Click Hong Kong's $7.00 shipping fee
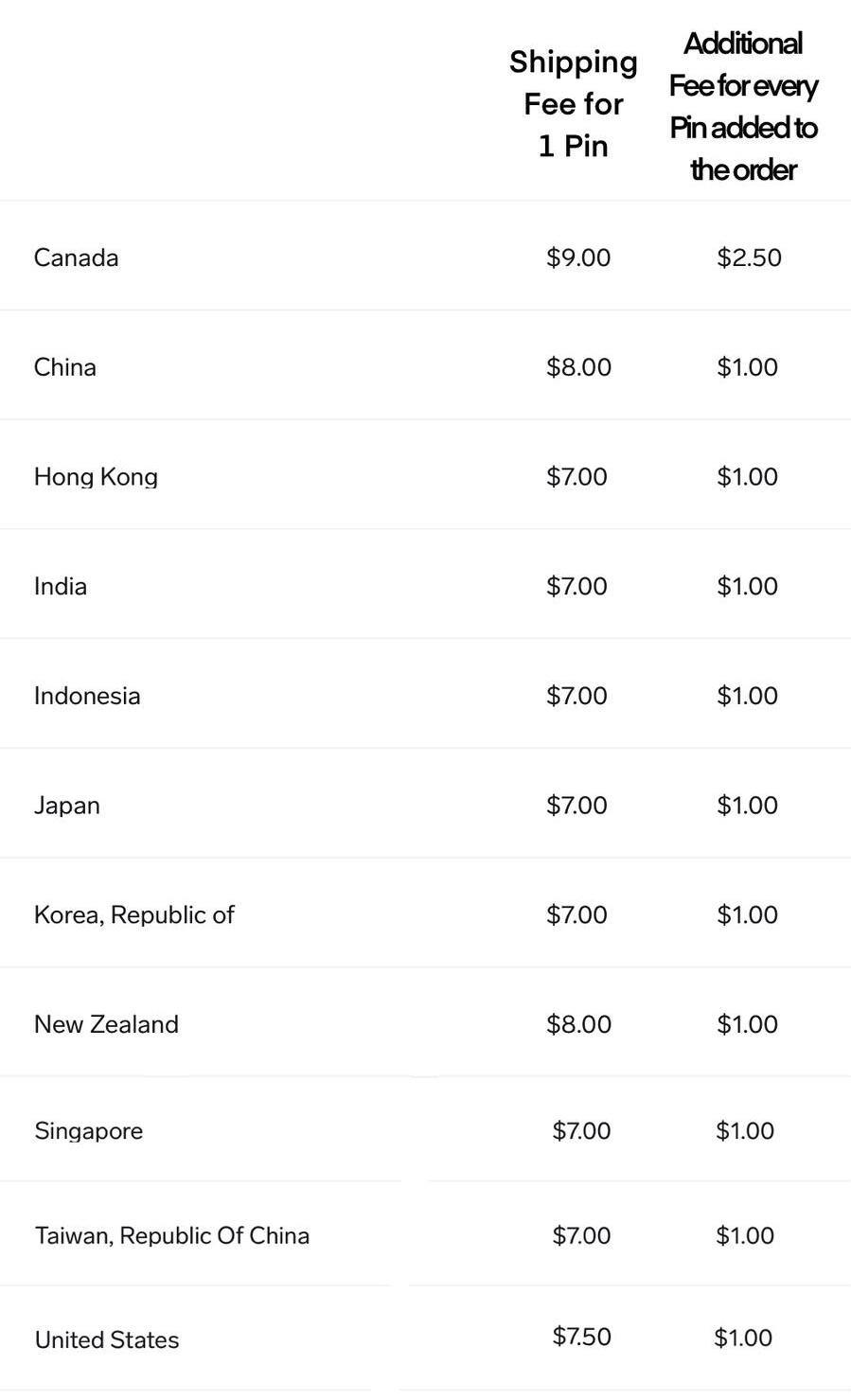The width and height of the screenshot is (851, 1400). coord(576,476)
